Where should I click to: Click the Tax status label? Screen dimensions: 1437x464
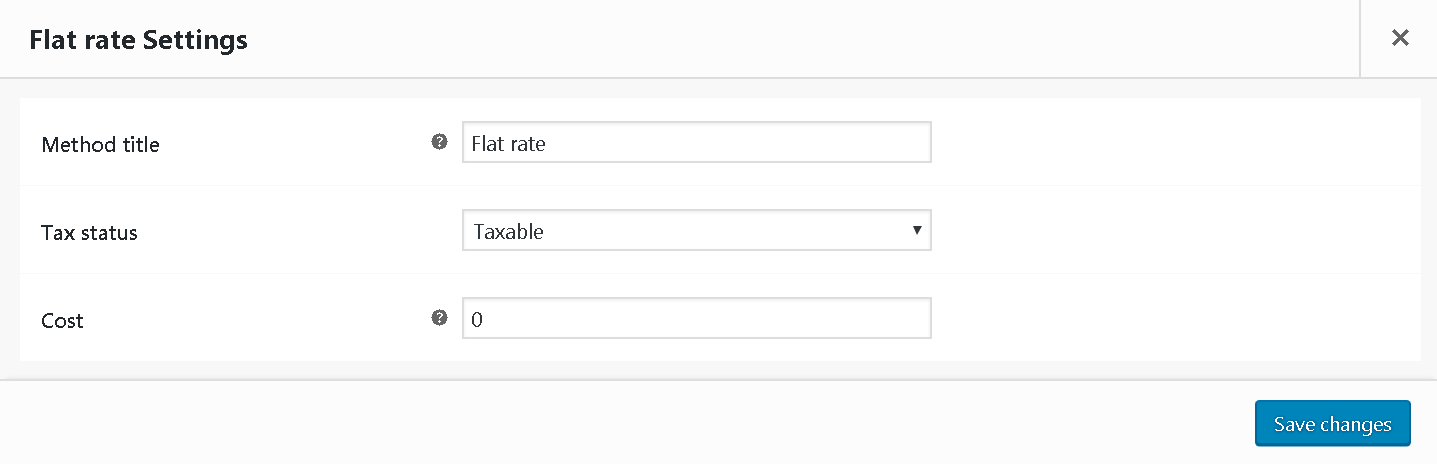pos(89,232)
